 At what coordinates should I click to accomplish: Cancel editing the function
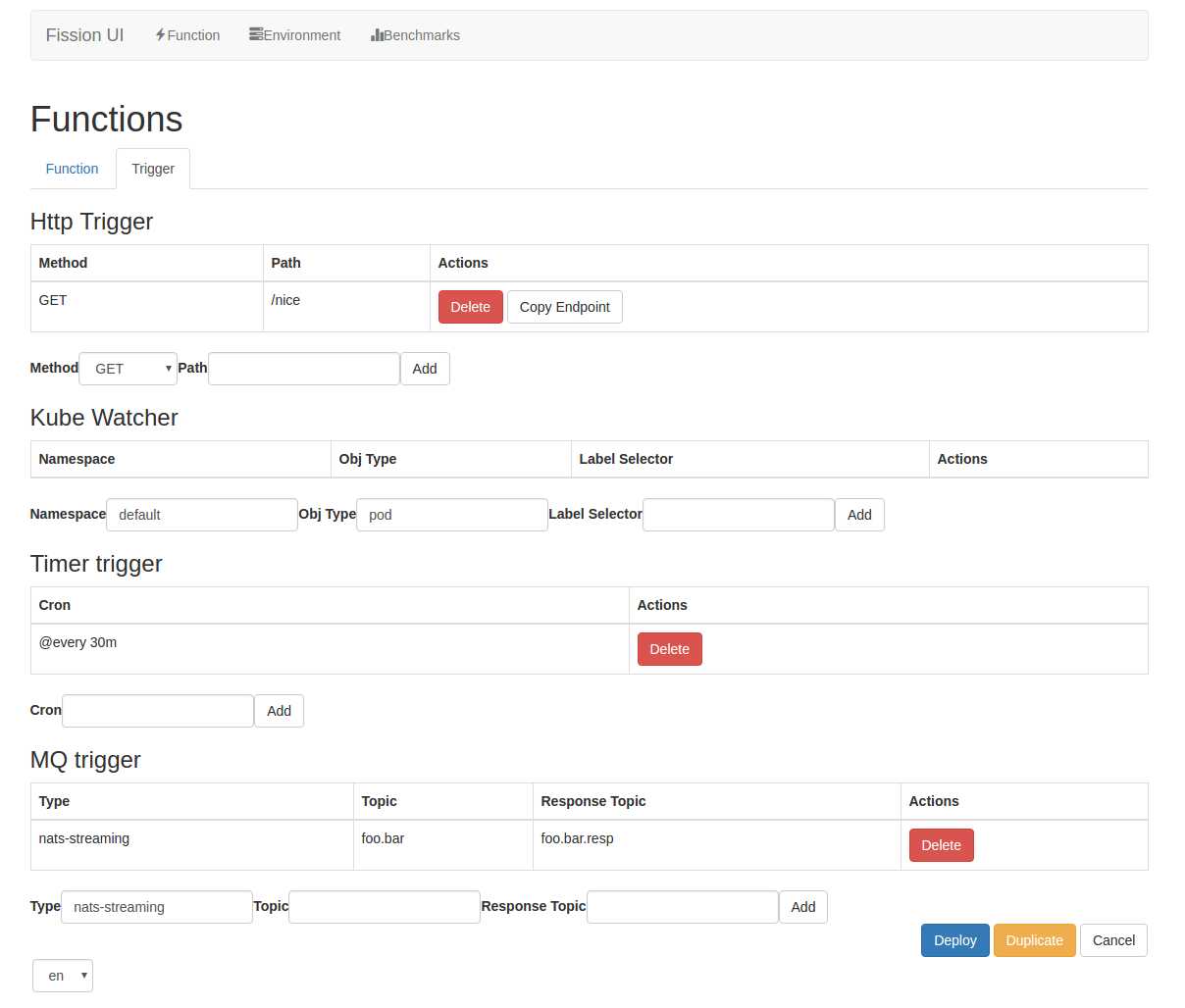pyautogui.click(x=1114, y=940)
